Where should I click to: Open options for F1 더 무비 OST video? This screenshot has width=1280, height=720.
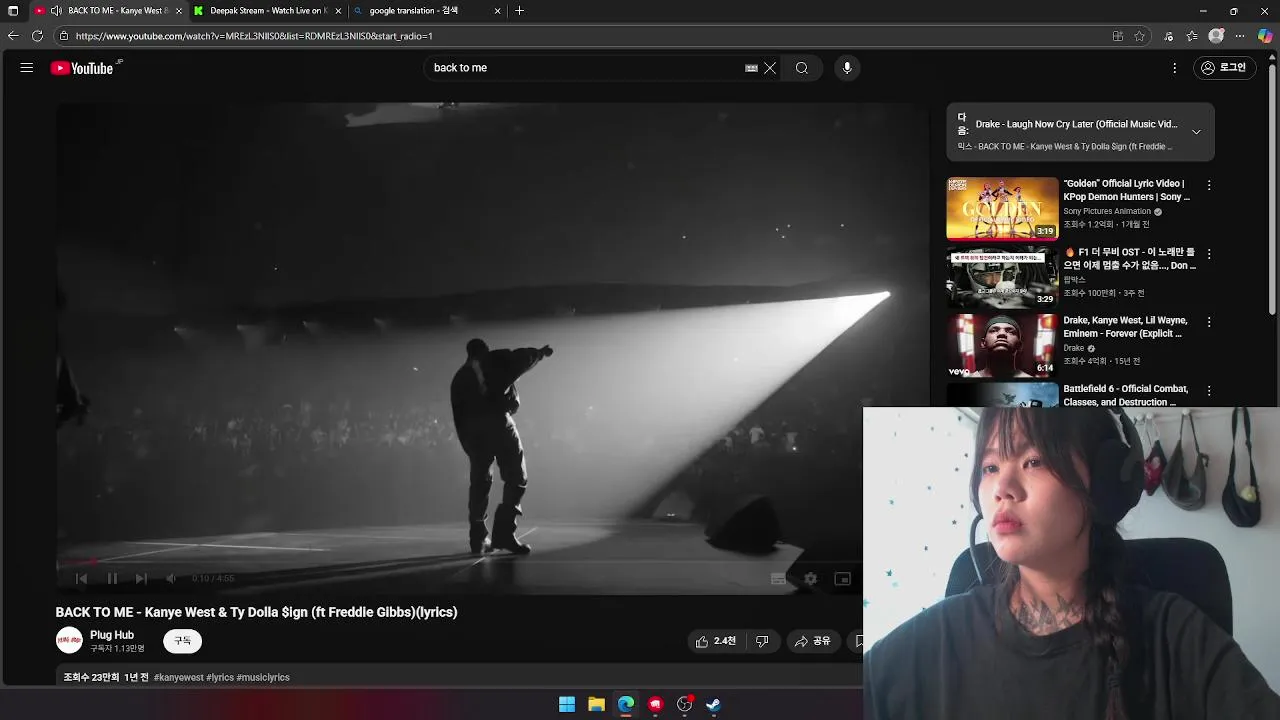pos(1209,254)
